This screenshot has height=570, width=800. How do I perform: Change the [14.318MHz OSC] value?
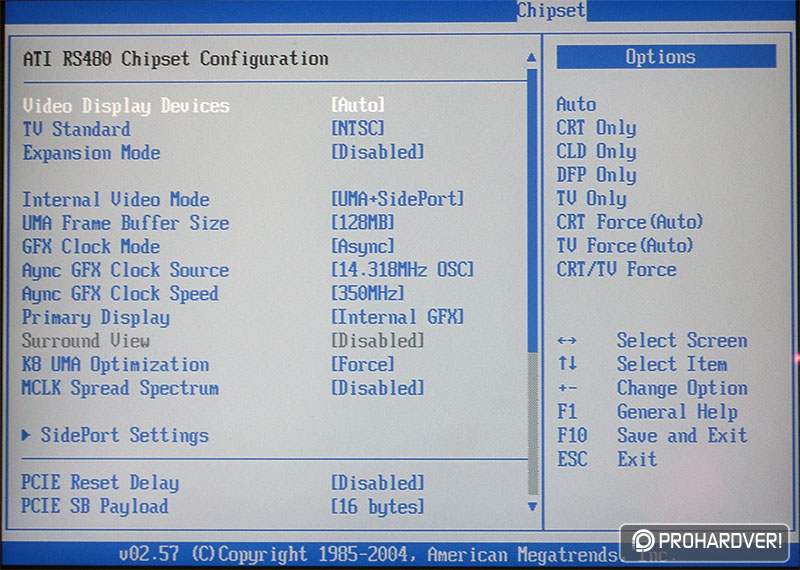tap(403, 270)
